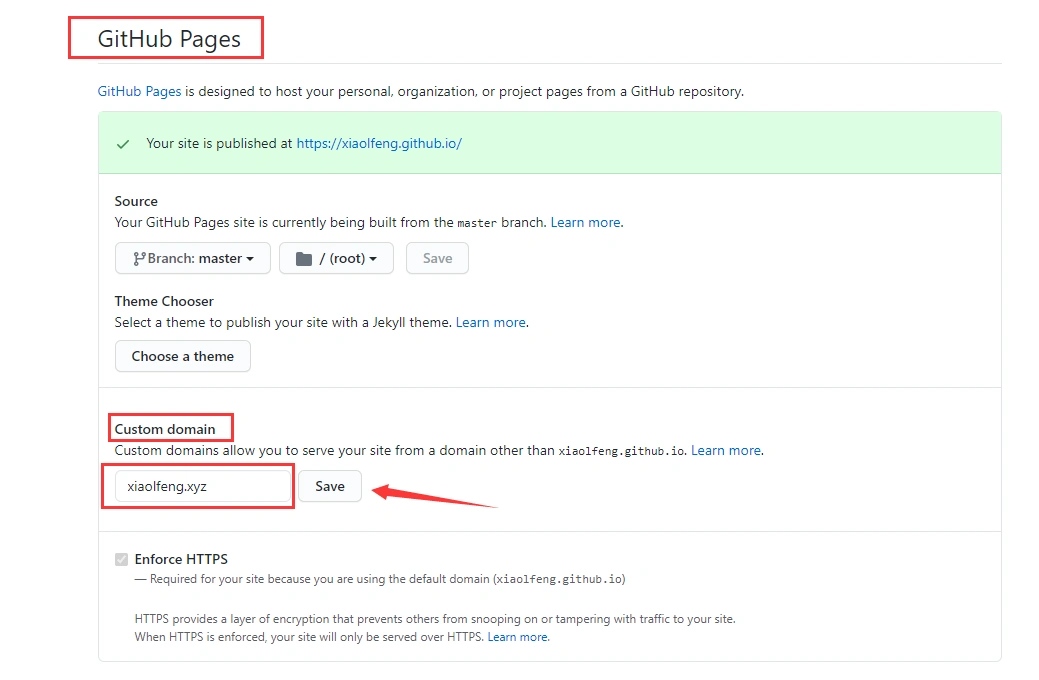Click the Custom domain section heading
The height and width of the screenshot is (680, 1039).
[165, 429]
